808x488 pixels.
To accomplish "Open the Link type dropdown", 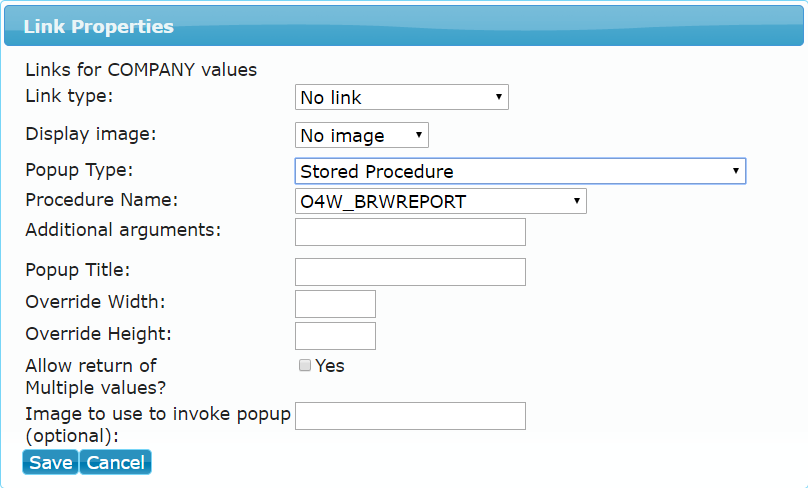I will coord(401,97).
